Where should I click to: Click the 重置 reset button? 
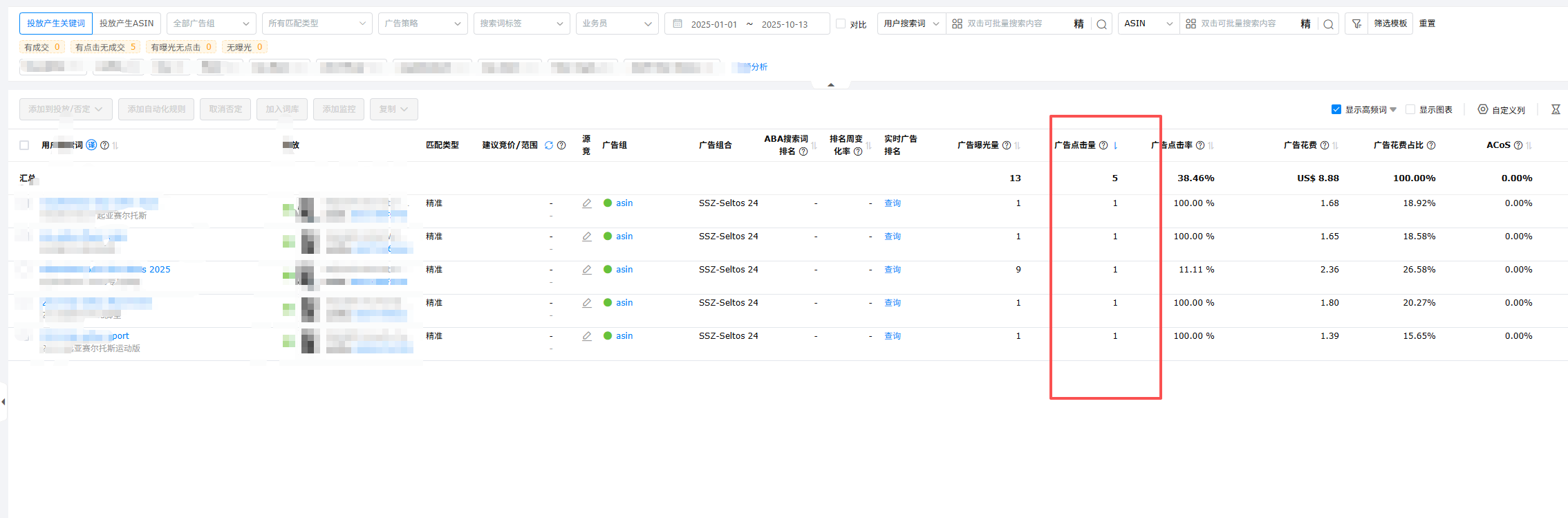pyautogui.click(x=1427, y=24)
